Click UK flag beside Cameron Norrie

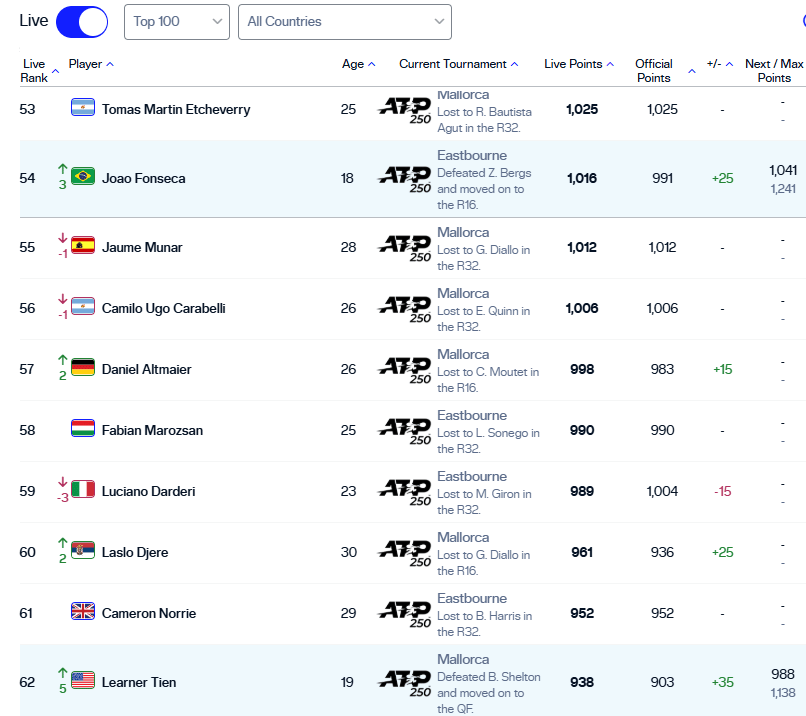pos(83,613)
